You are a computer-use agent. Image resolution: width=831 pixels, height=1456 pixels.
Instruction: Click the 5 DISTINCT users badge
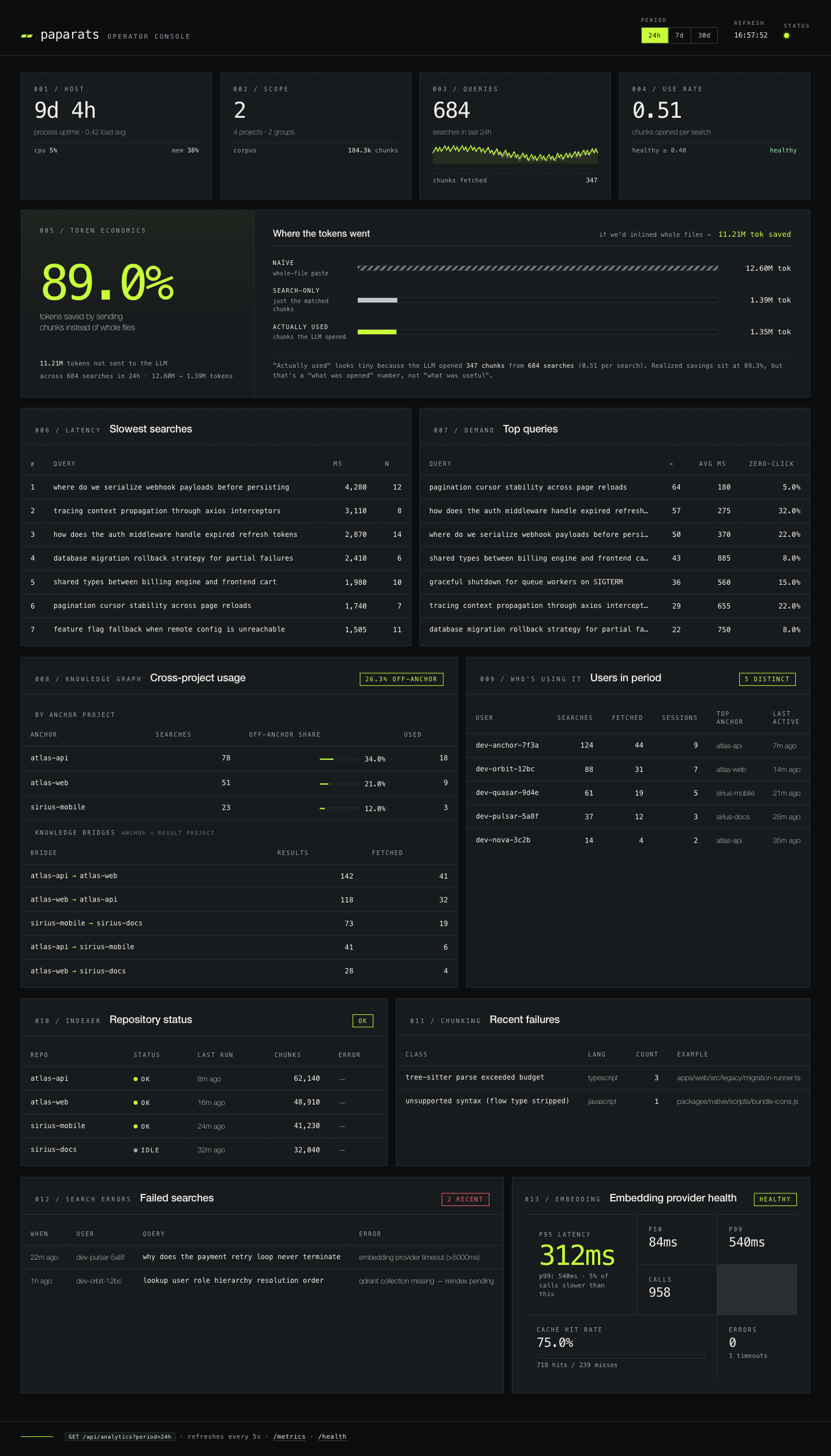[x=767, y=679]
